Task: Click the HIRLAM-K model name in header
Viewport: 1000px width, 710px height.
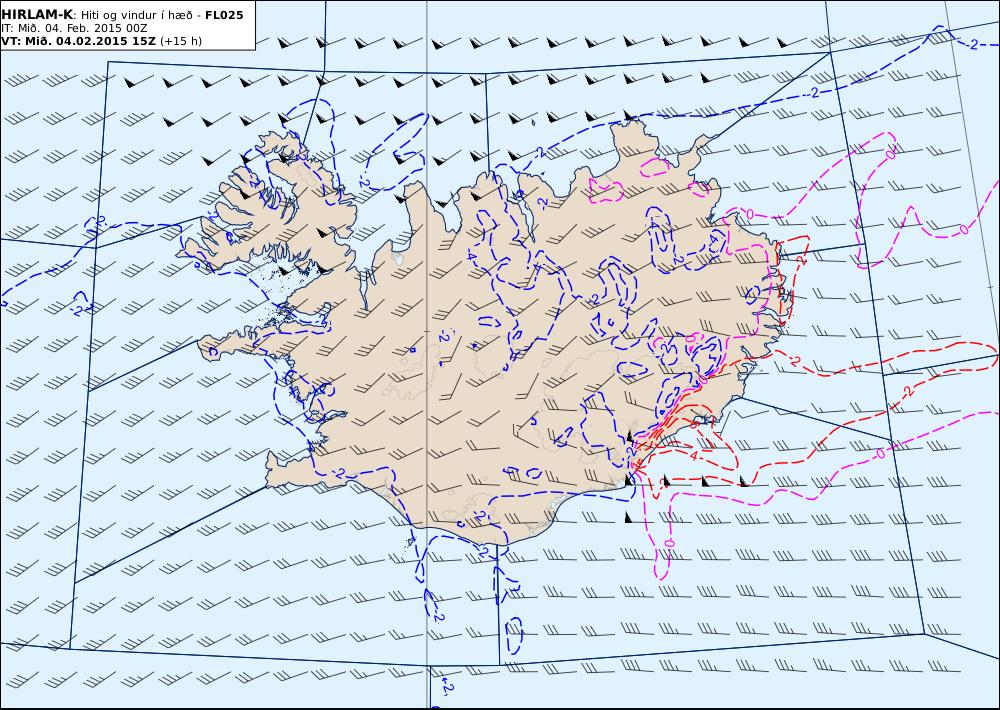Action: [x=37, y=15]
